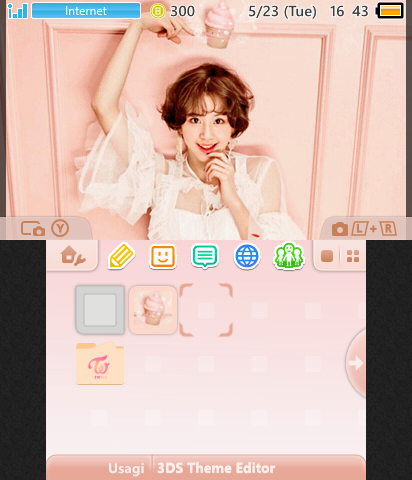The image size is (412, 480).
Task: Click the camera Y button shortcut
Action: [x=45, y=229]
